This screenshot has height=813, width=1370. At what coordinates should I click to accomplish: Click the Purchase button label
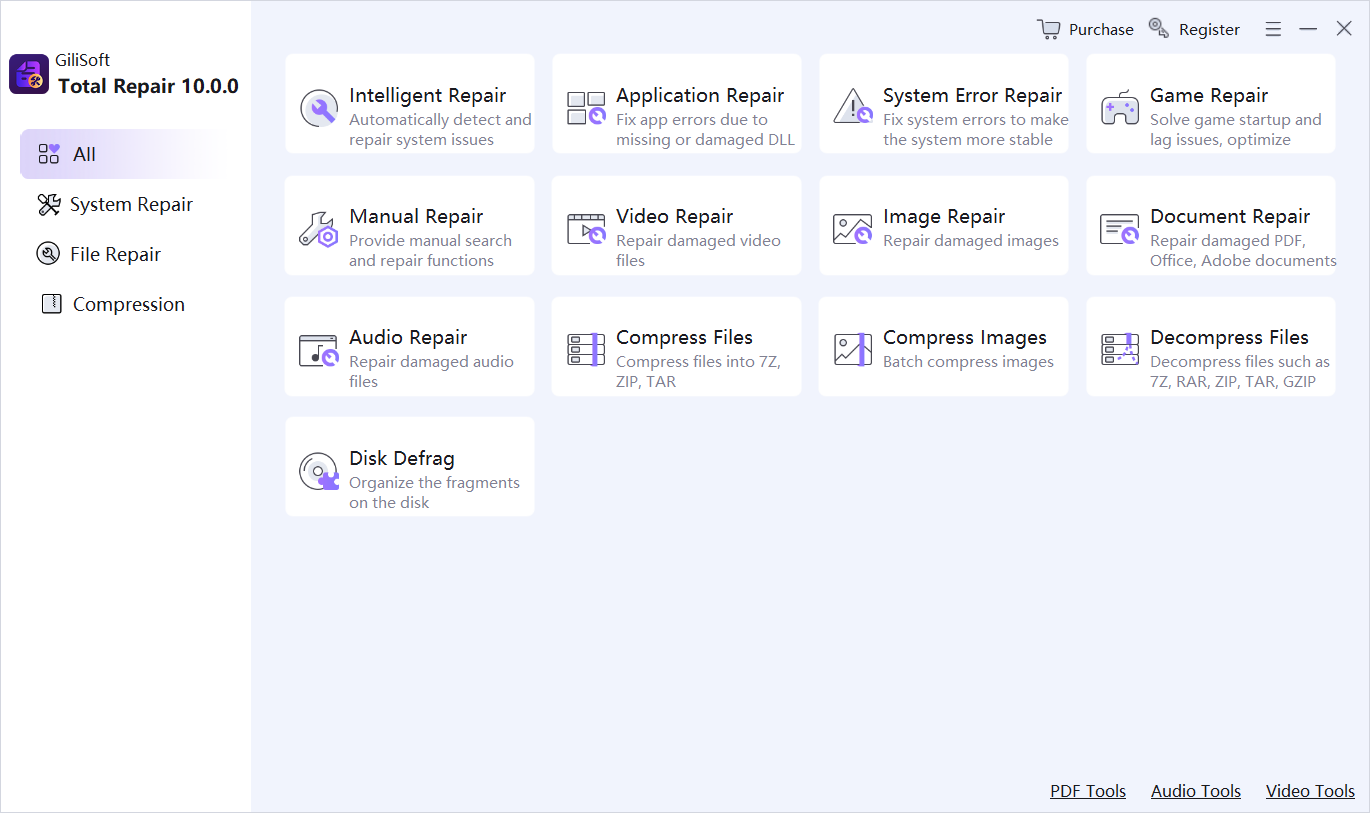pos(1101,29)
